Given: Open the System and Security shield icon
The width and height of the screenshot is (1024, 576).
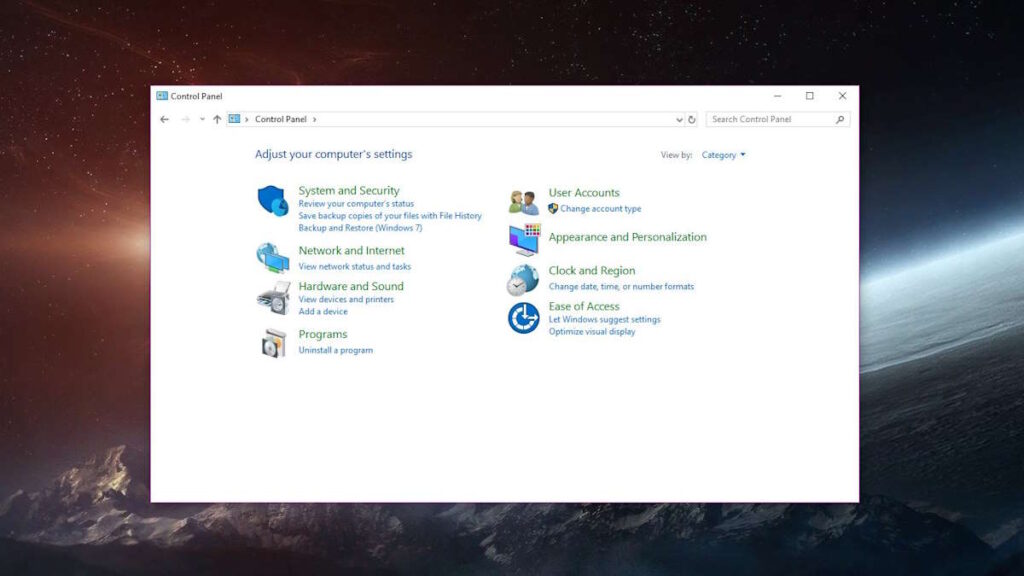Looking at the screenshot, I should pyautogui.click(x=272, y=200).
